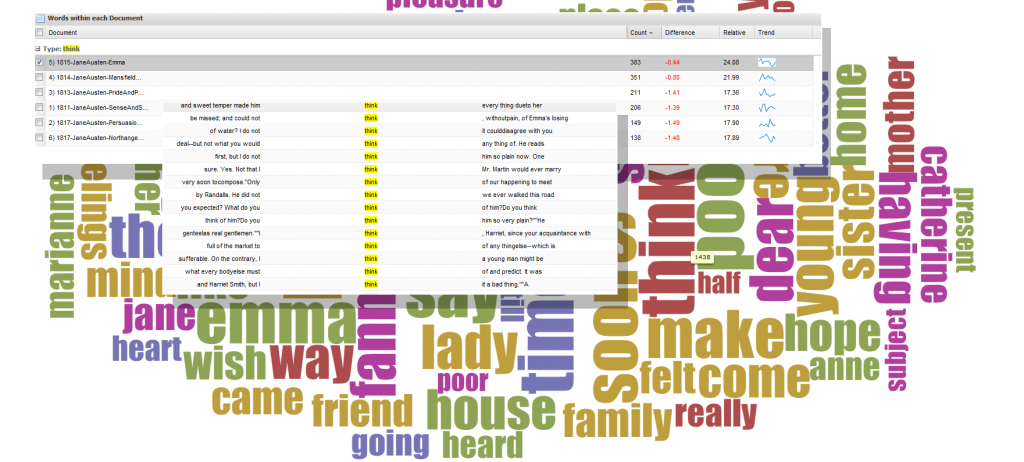
Task: Click the word 'half' in the cloud
Action: 719,283
